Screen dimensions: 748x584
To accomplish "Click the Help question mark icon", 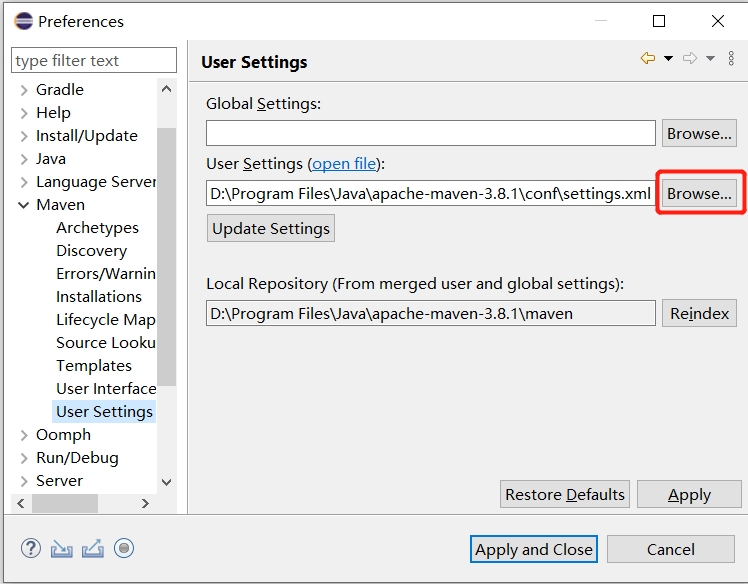I will point(31,548).
